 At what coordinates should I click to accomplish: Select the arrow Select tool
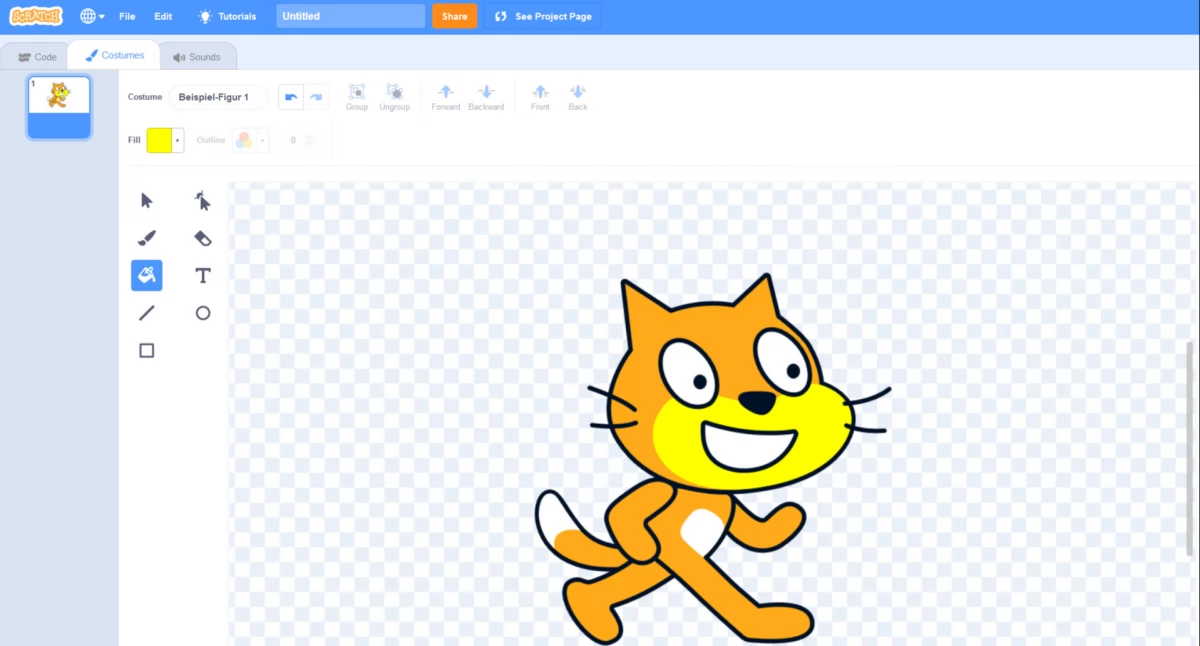pos(147,201)
